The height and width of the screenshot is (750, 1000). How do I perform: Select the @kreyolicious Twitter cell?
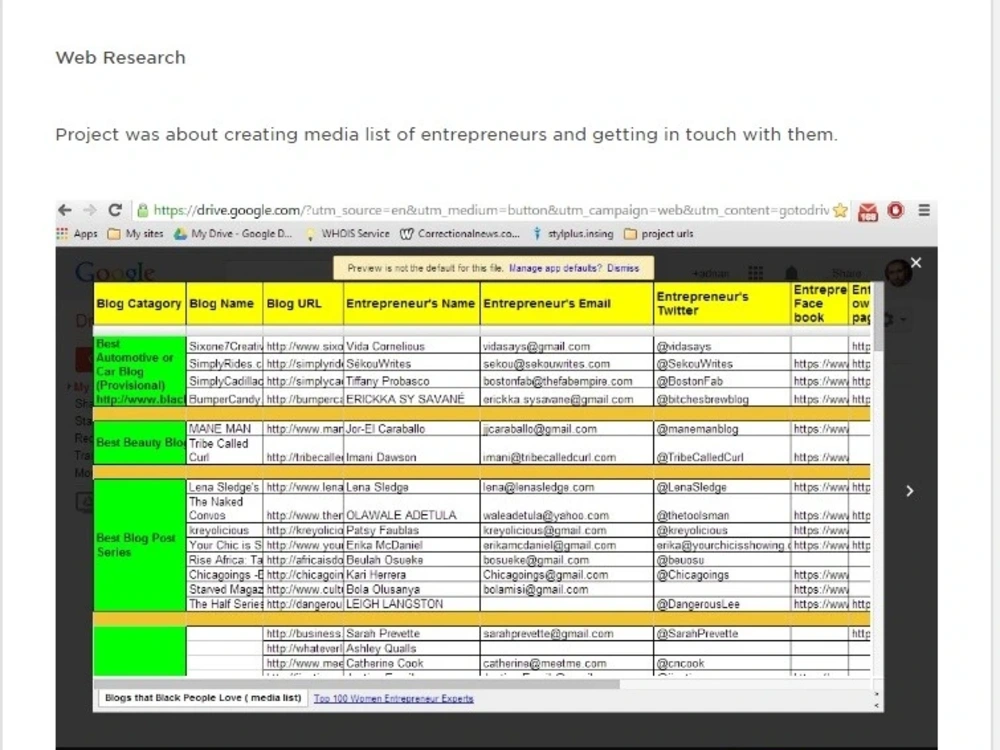(722, 530)
